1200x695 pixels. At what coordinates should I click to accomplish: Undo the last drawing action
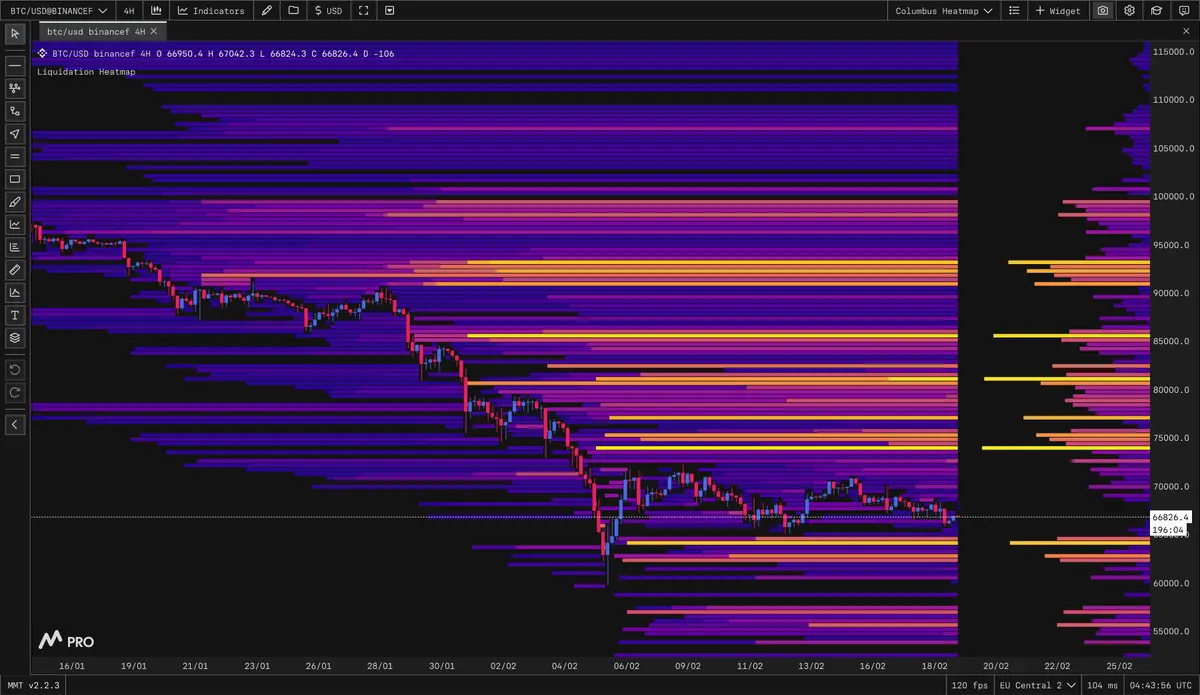tap(15, 369)
